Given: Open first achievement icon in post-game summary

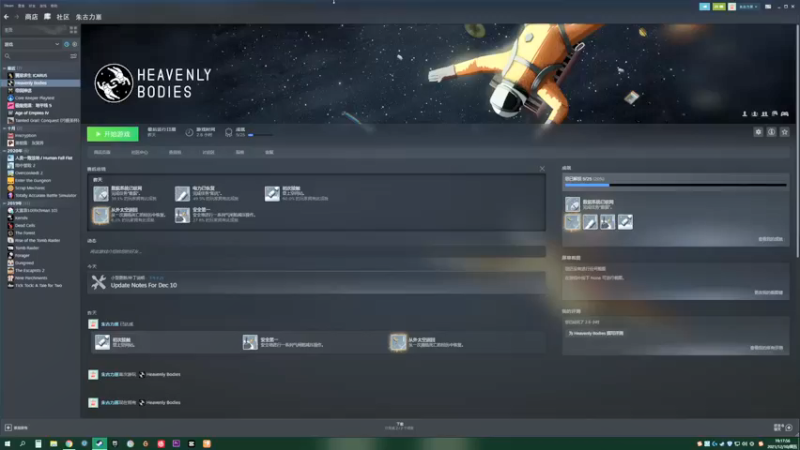Looking at the screenshot, I should pyautogui.click(x=101, y=193).
